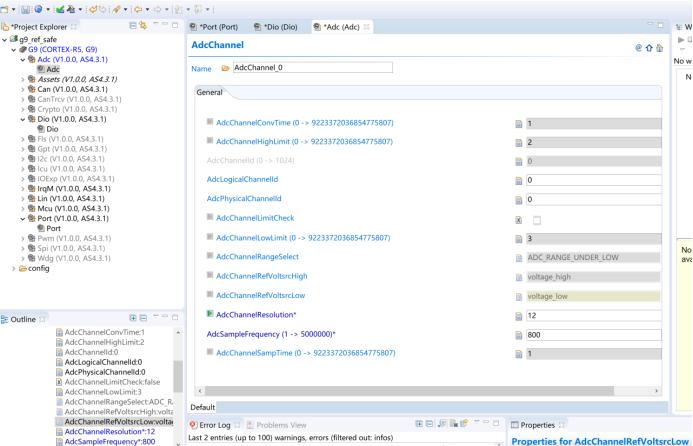Toggle the AdcChannelRefVoltsrcHigh enable box
This screenshot has width=693, height=446.
coord(210,275)
